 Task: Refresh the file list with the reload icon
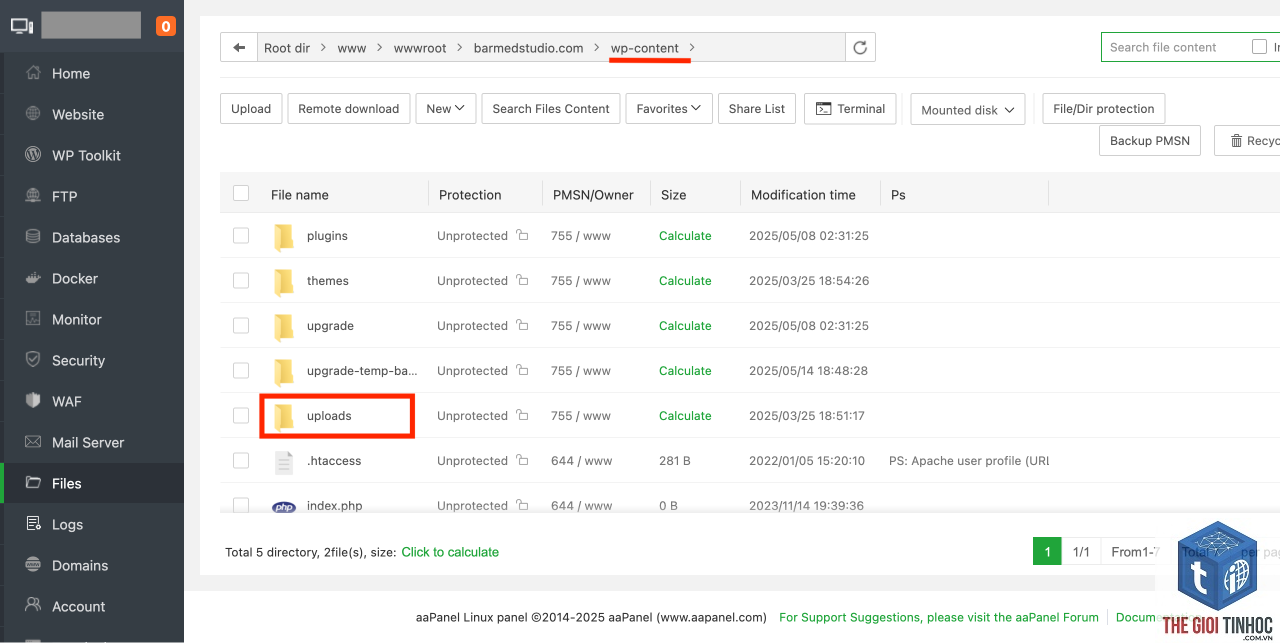click(860, 47)
